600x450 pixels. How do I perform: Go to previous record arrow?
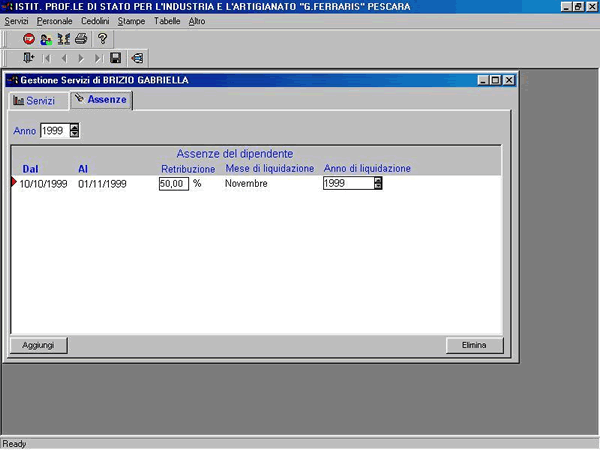[64, 59]
